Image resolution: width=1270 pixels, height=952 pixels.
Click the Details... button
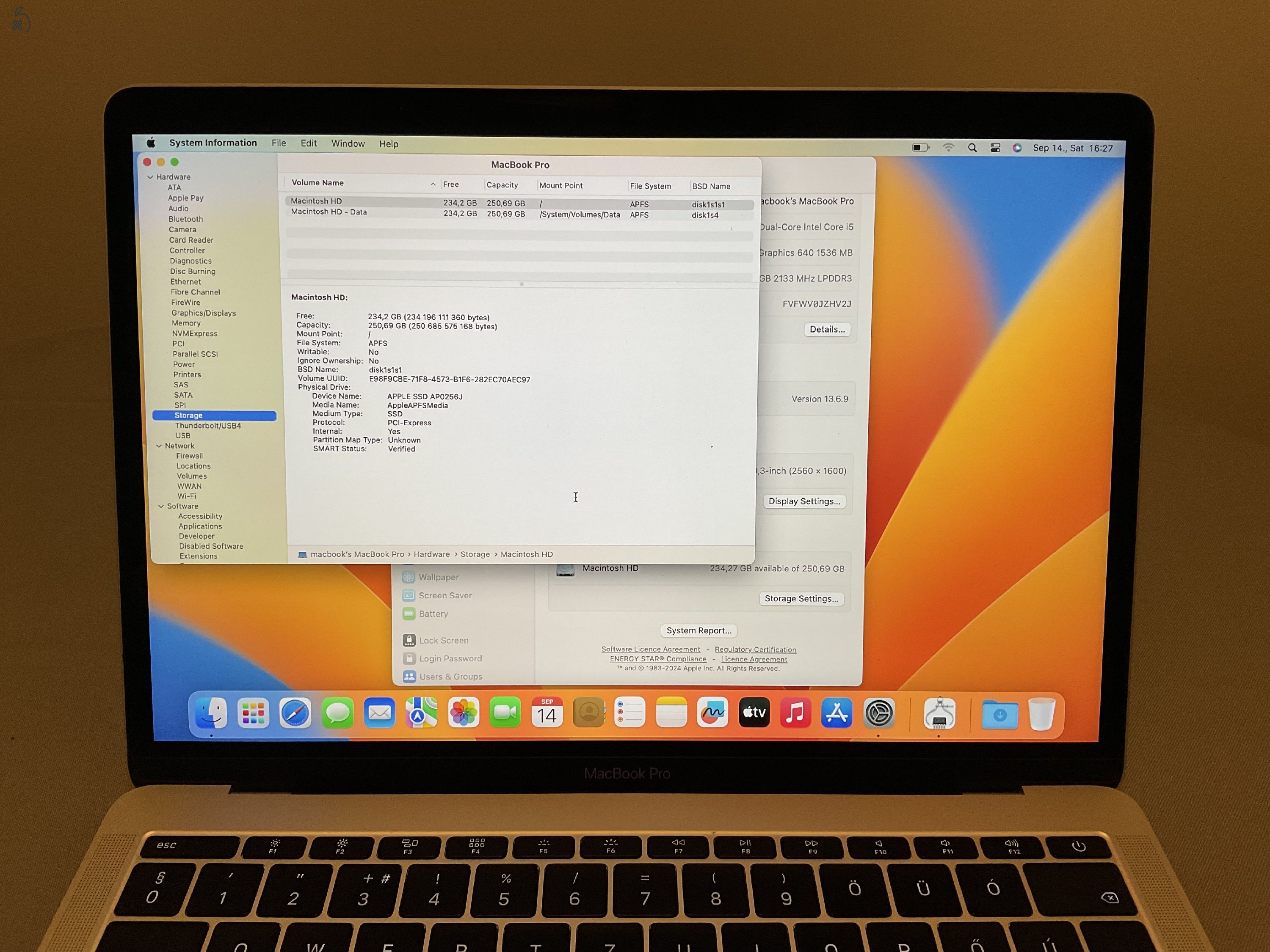(827, 329)
